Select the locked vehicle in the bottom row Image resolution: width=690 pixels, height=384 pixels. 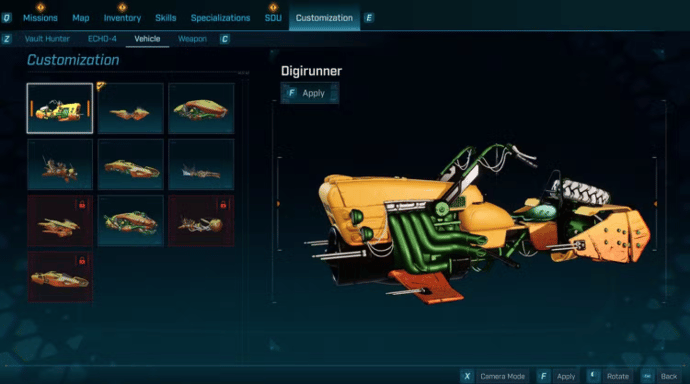coord(60,277)
